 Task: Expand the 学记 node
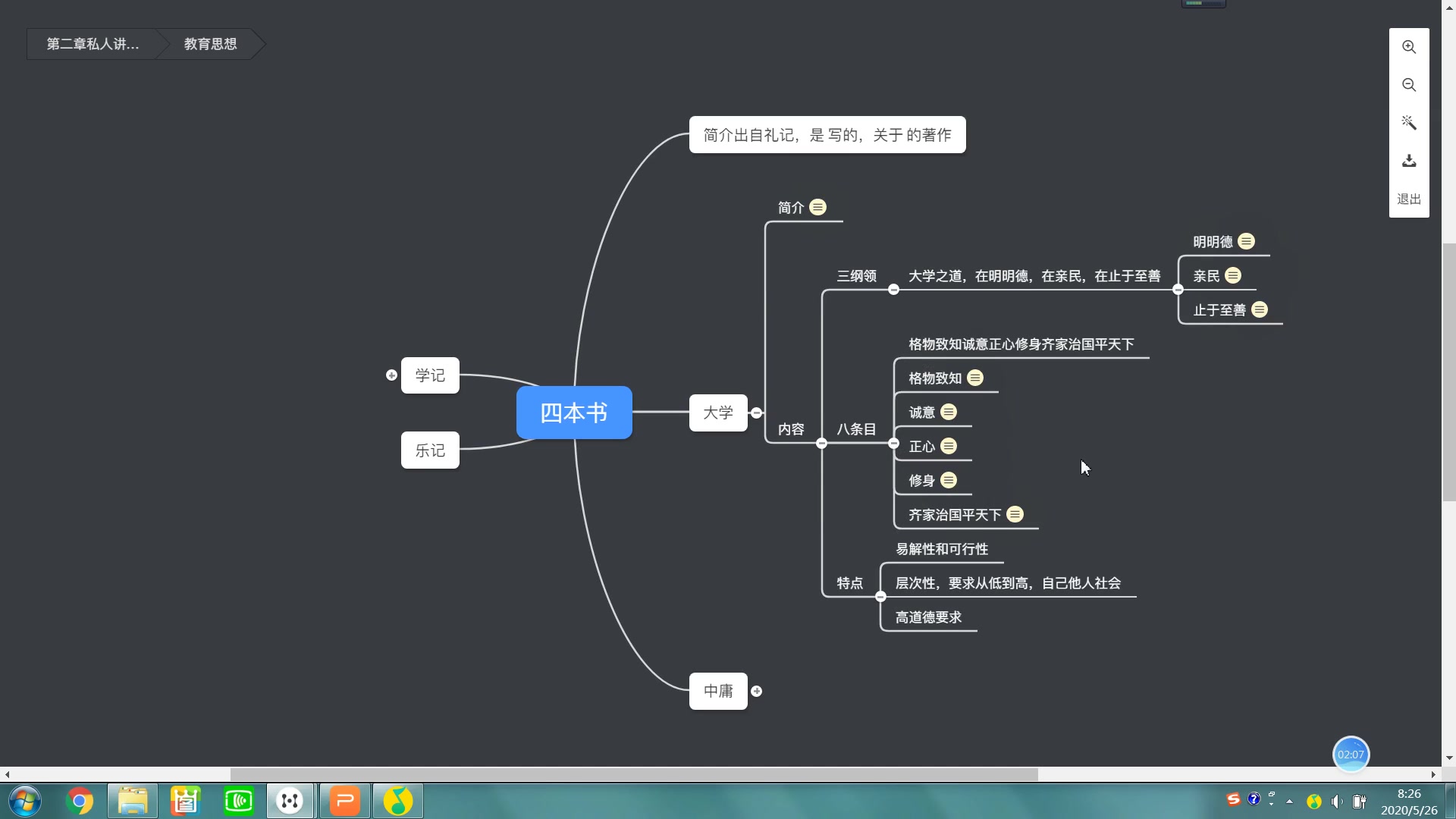[391, 375]
